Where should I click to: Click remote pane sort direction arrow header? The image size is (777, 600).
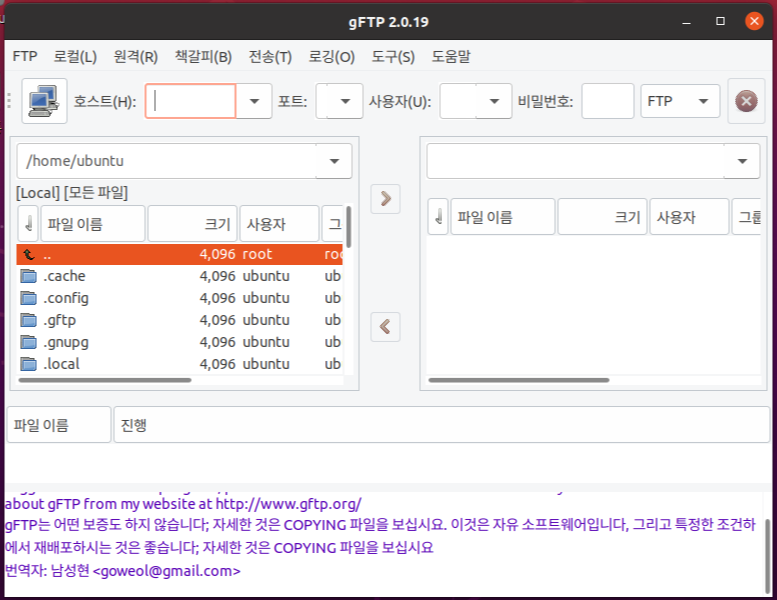tap(438, 217)
